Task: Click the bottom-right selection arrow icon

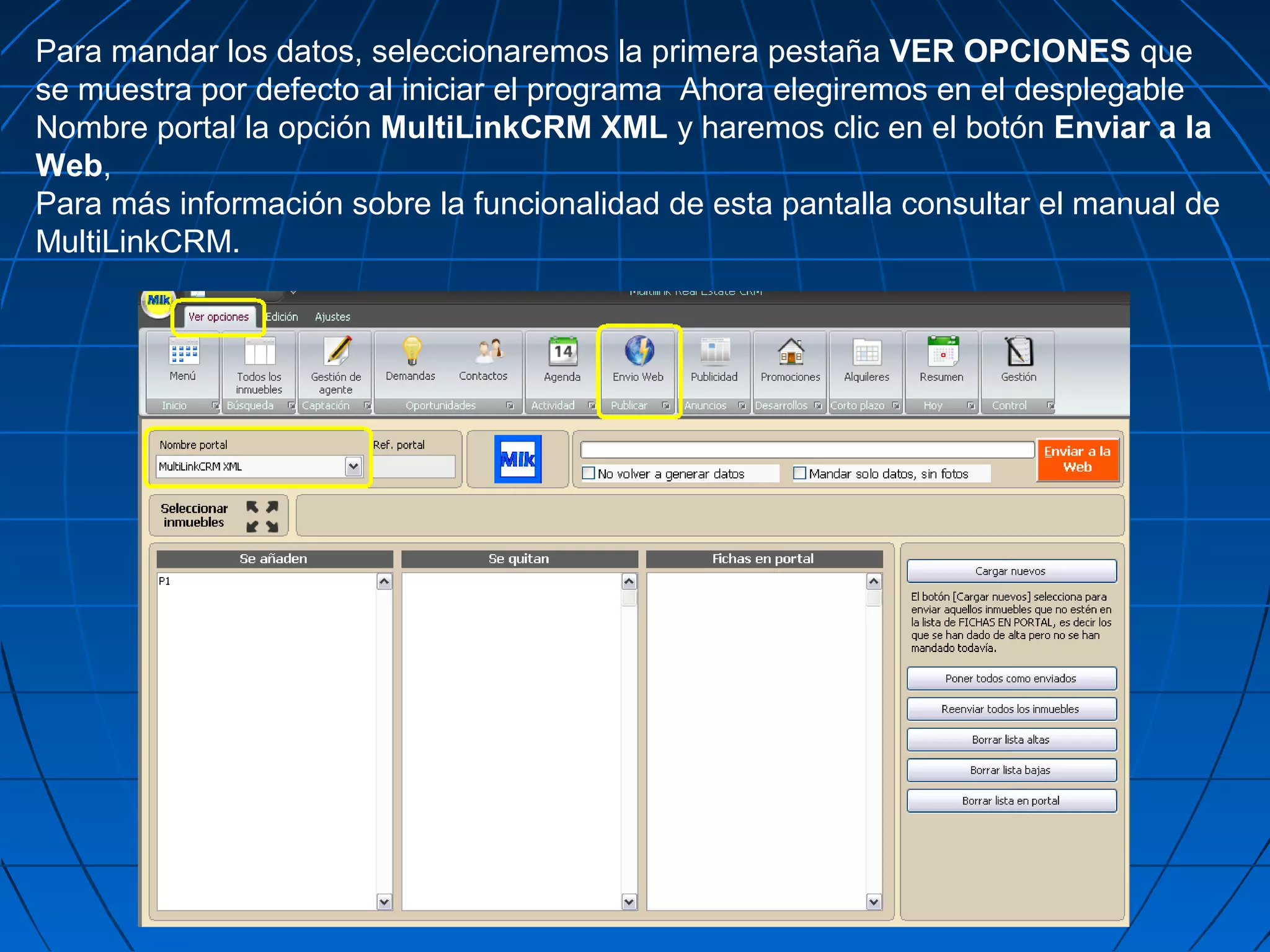Action: pyautogui.click(x=272, y=527)
